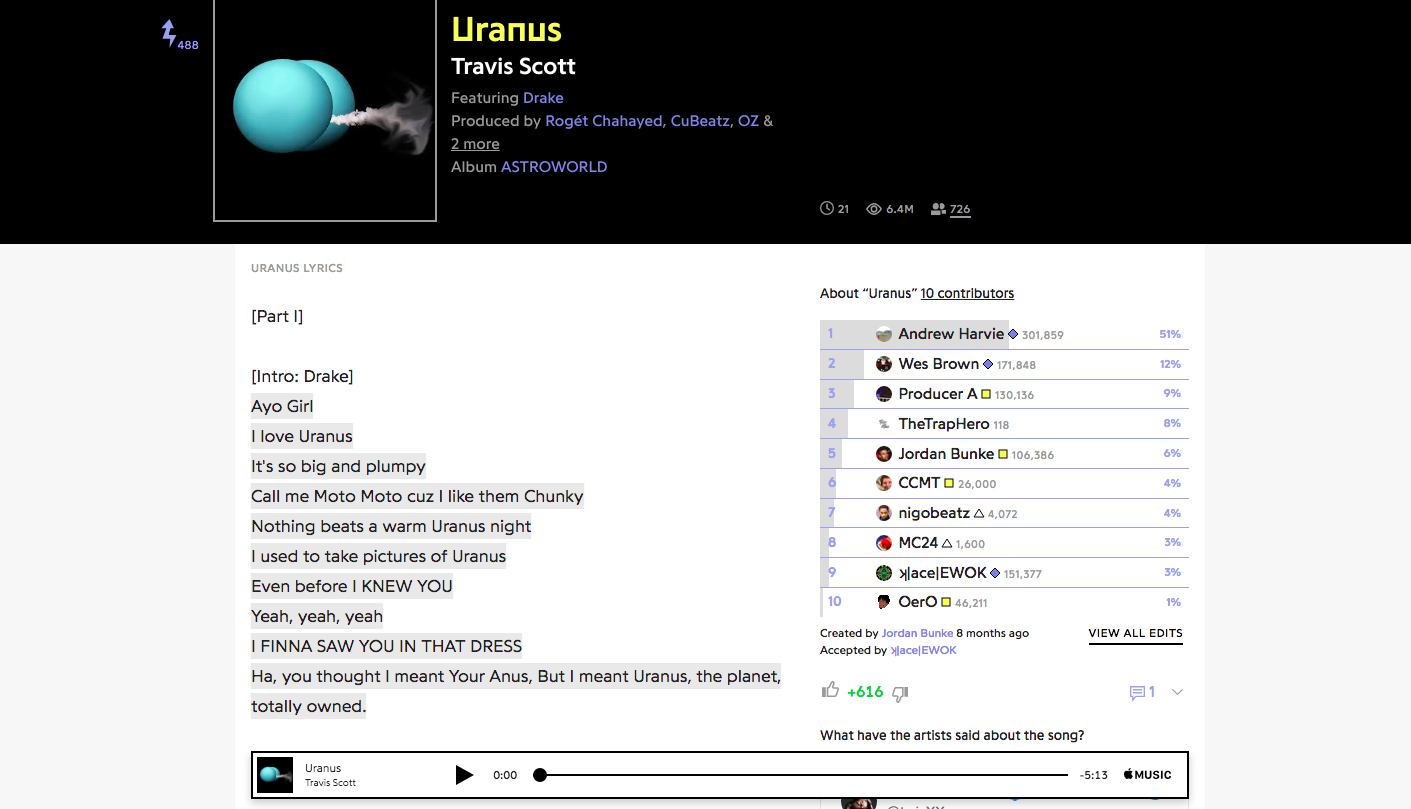
Task: Open the ASTROWORLD album link
Action: coord(554,167)
